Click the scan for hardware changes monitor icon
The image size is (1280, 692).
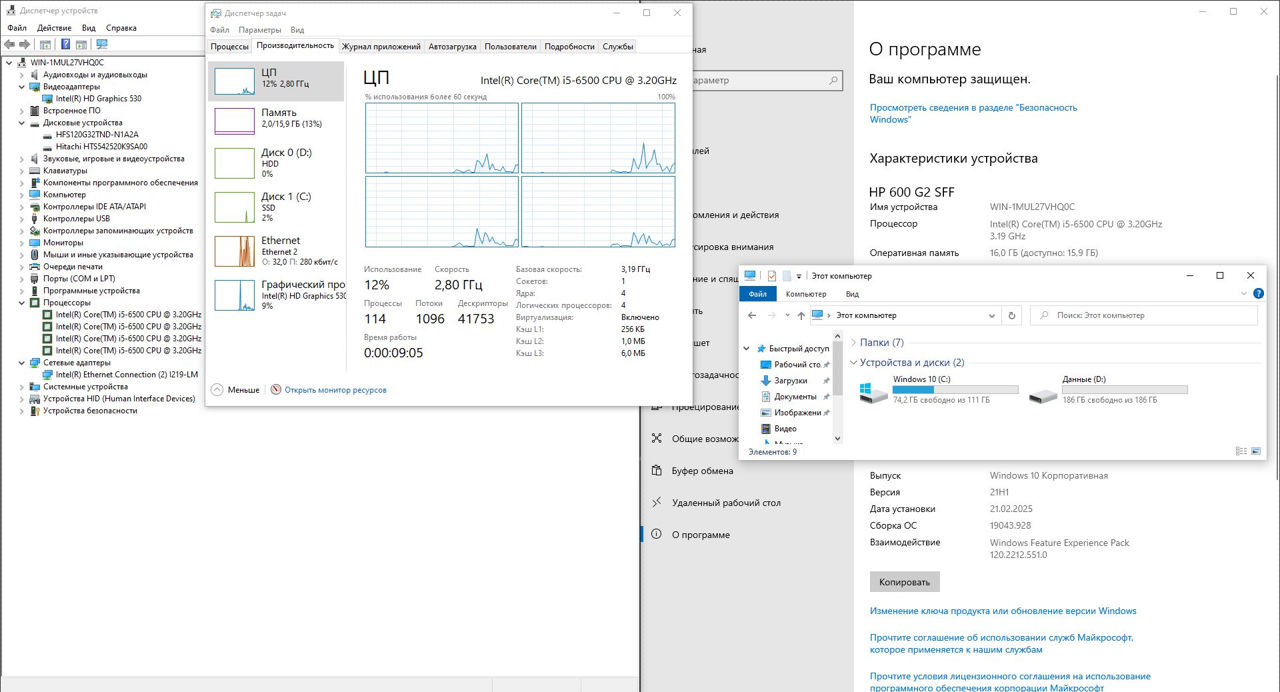click(101, 44)
